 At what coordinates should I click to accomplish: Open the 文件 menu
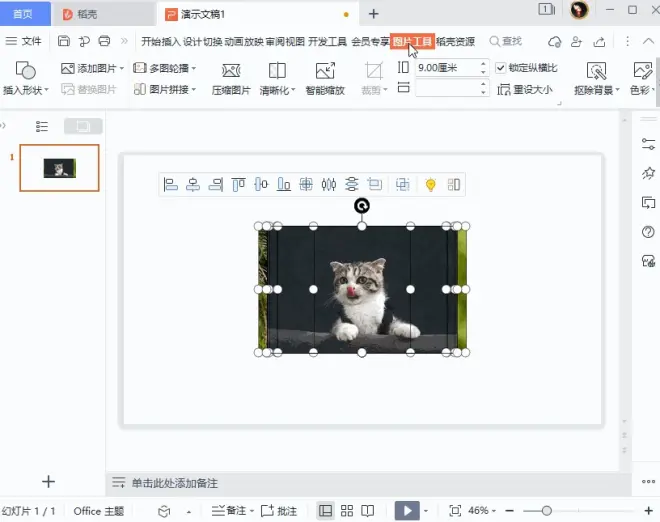[24, 41]
